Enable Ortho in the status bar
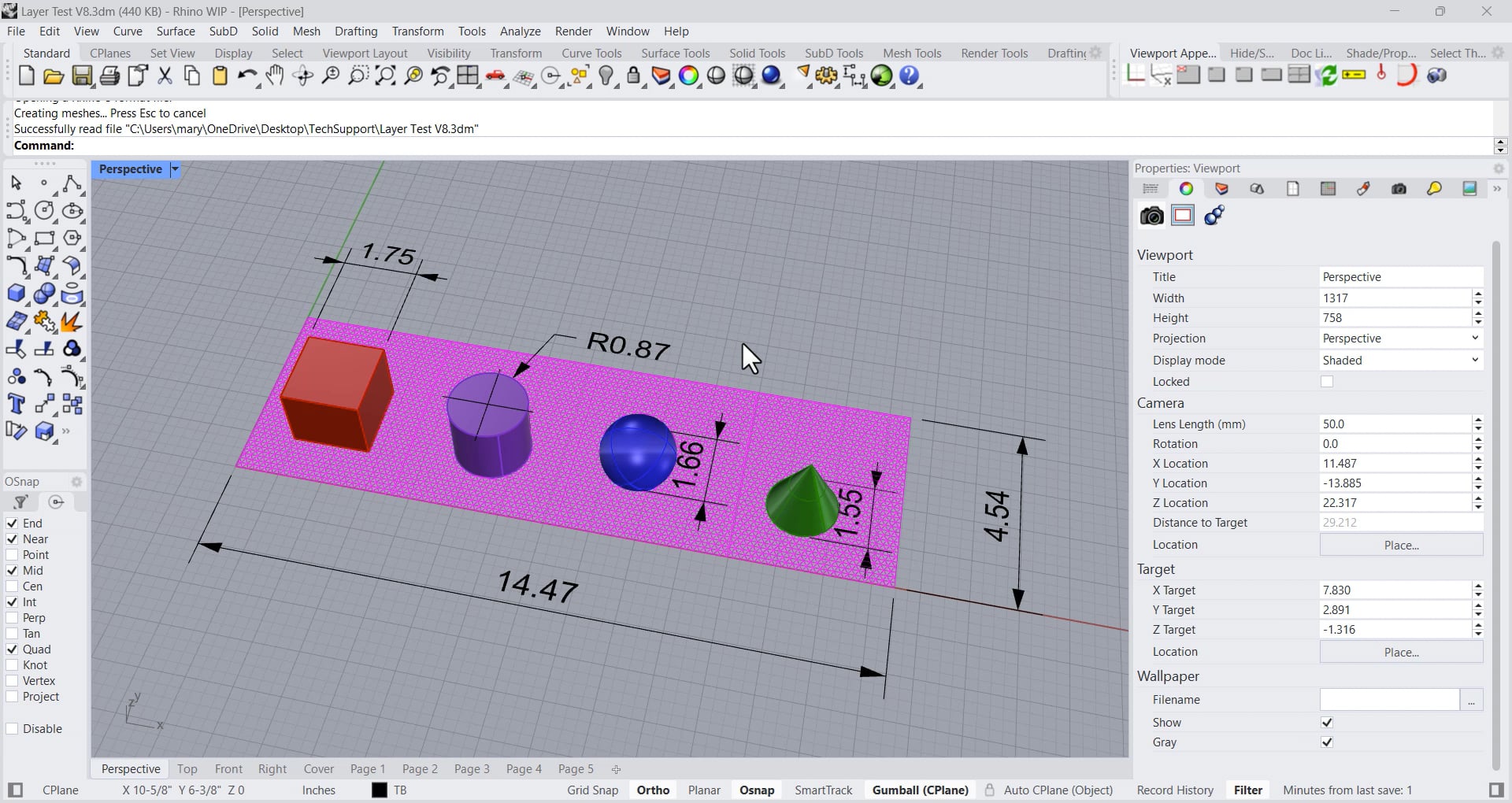Screen dimensions: 1512x803 pyautogui.click(x=653, y=790)
